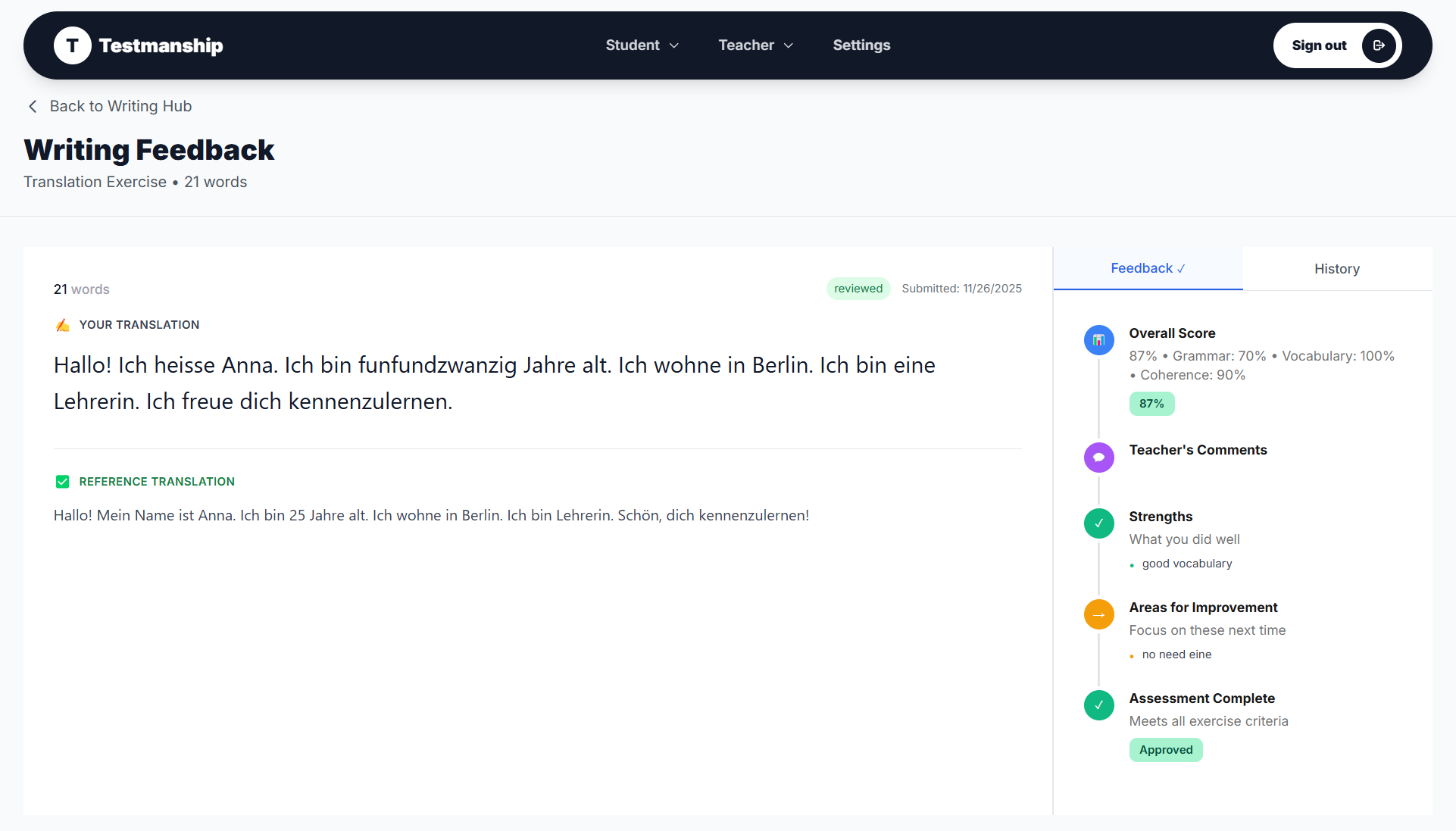This screenshot has height=831, width=1456.
Task: Expand the Teacher dropdown menu
Action: (755, 45)
